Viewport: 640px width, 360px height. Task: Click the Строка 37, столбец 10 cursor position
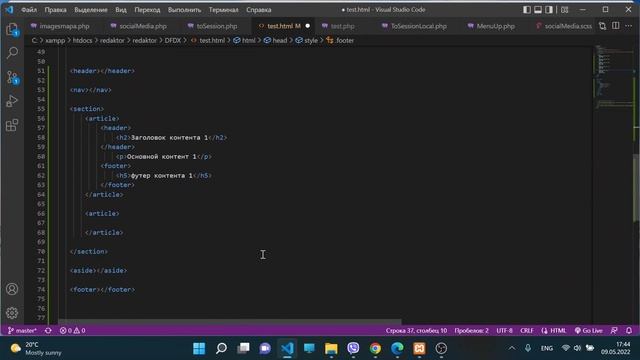click(416, 331)
